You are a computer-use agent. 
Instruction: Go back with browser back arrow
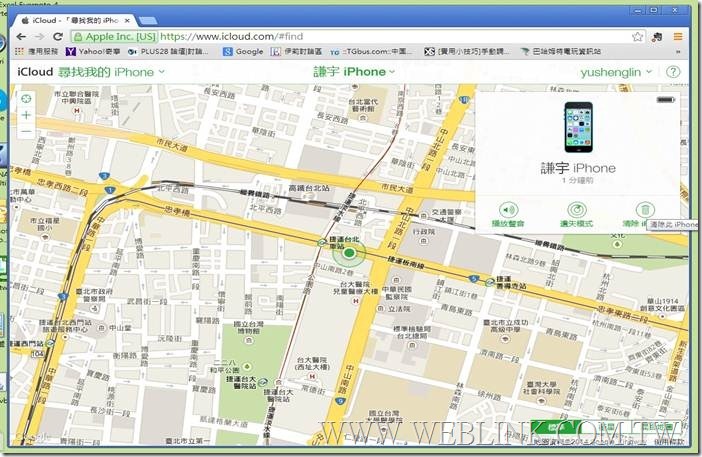coord(24,35)
